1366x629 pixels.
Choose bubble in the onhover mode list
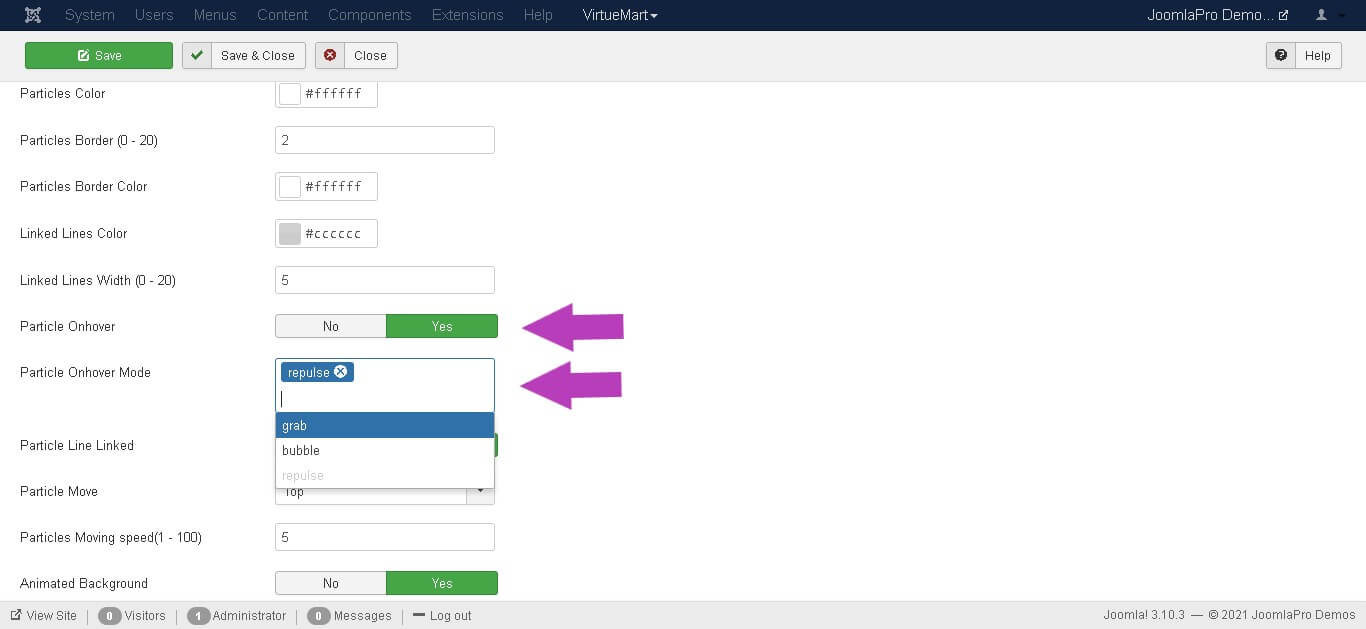[x=384, y=451]
